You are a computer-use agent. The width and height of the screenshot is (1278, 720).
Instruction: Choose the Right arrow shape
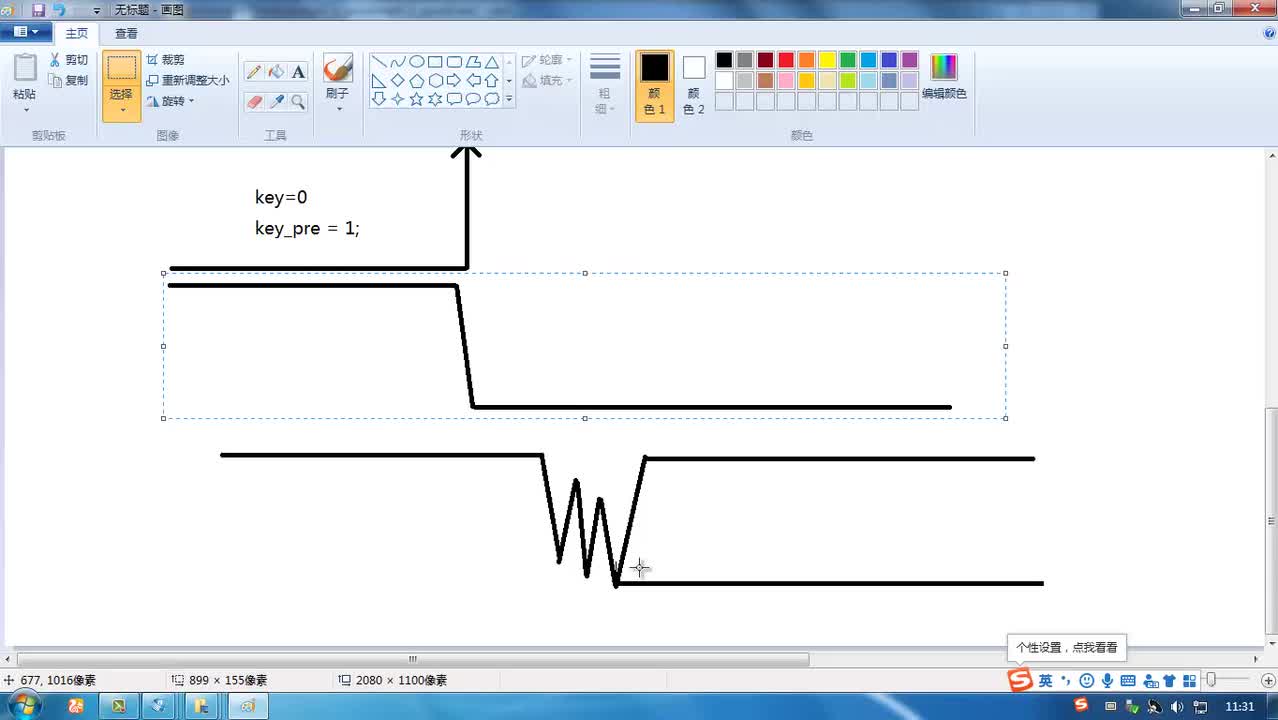(454, 80)
